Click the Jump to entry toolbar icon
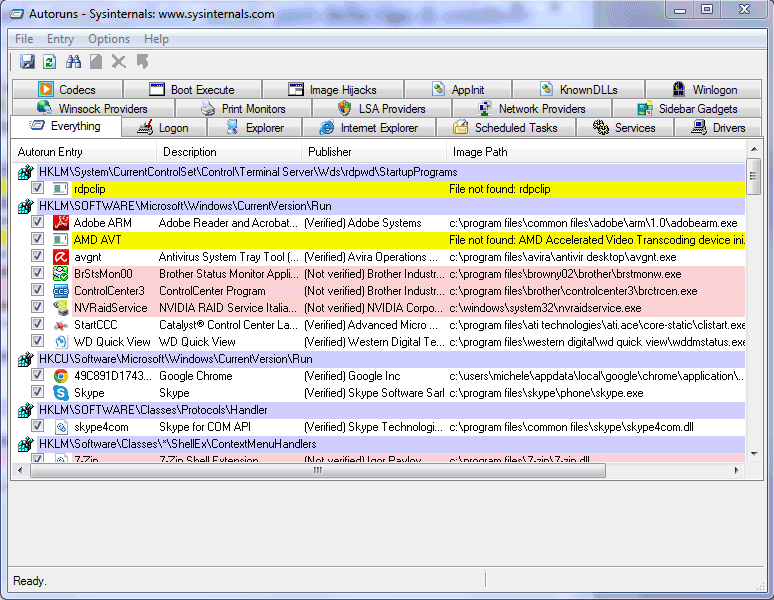 [142, 62]
